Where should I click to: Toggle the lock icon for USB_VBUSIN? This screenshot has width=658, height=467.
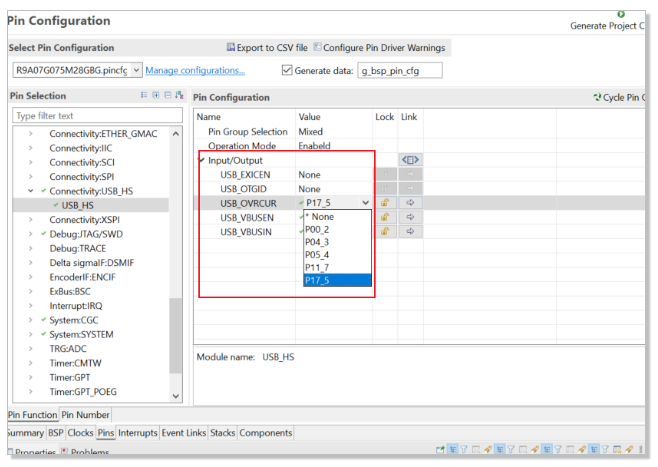click(x=385, y=231)
